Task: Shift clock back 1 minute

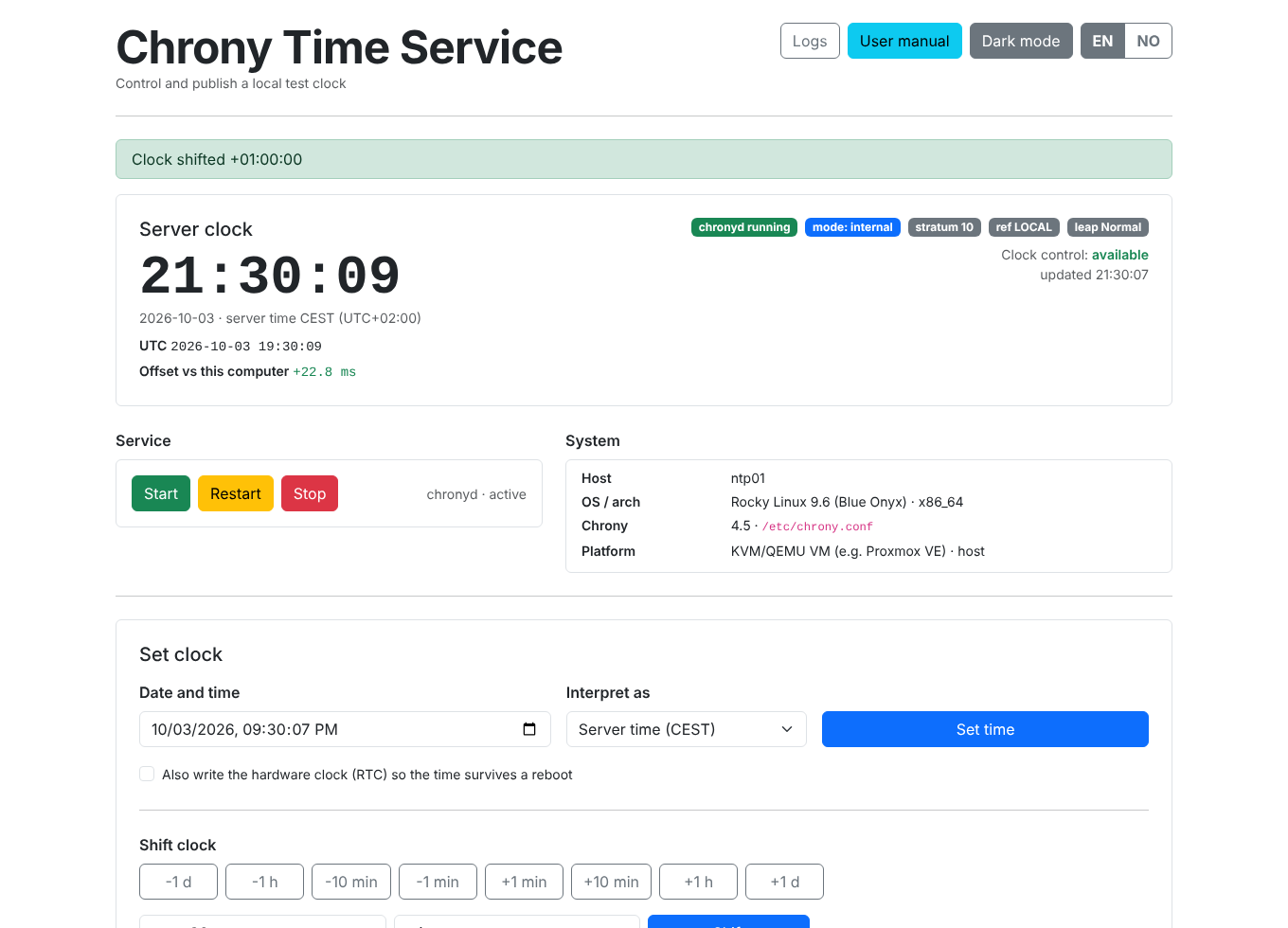Action: coord(438,882)
